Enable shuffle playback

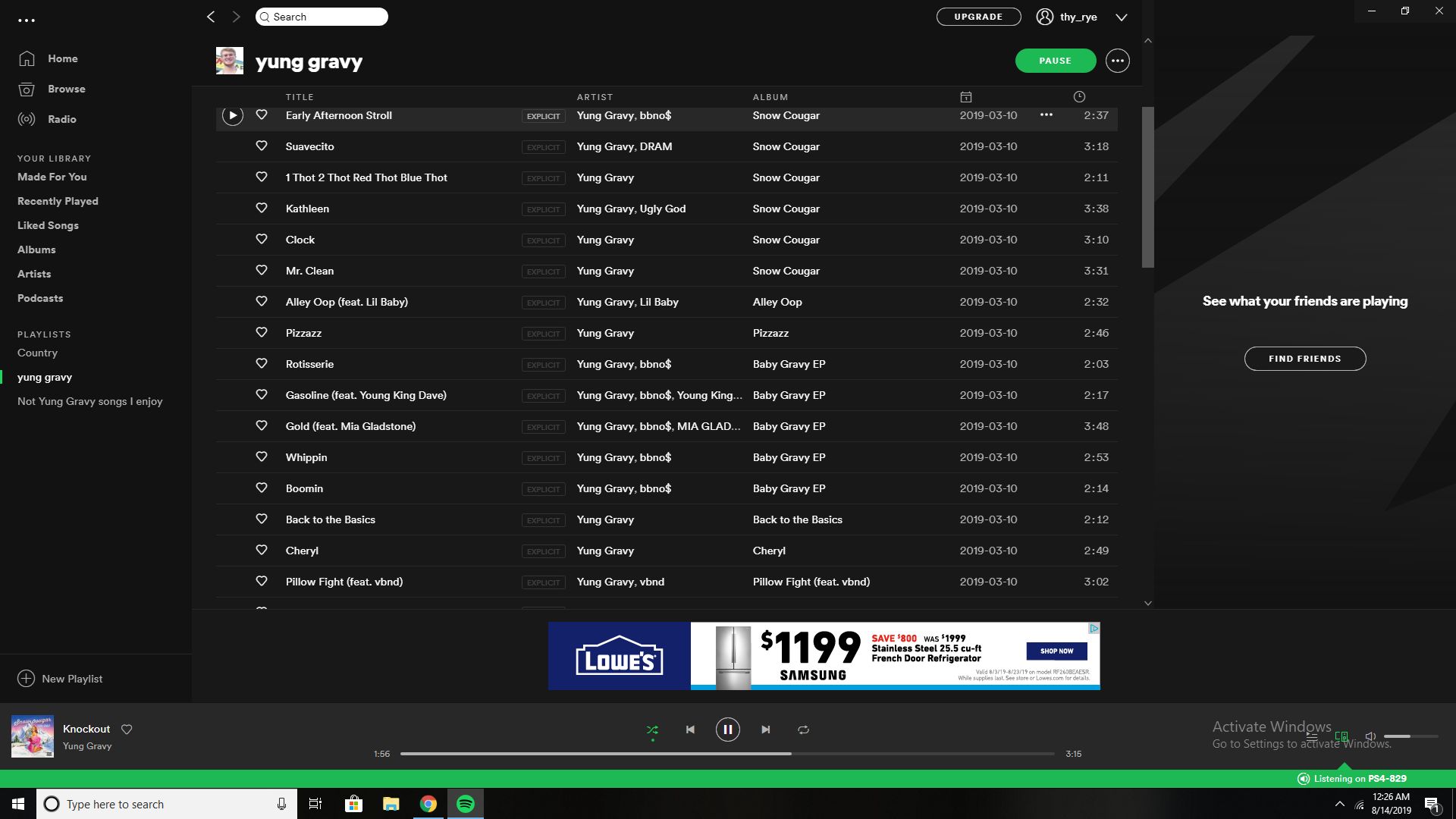click(651, 729)
